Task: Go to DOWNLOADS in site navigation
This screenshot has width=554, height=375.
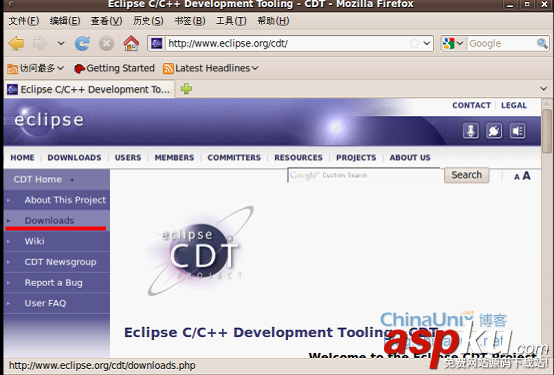Action: (74, 158)
